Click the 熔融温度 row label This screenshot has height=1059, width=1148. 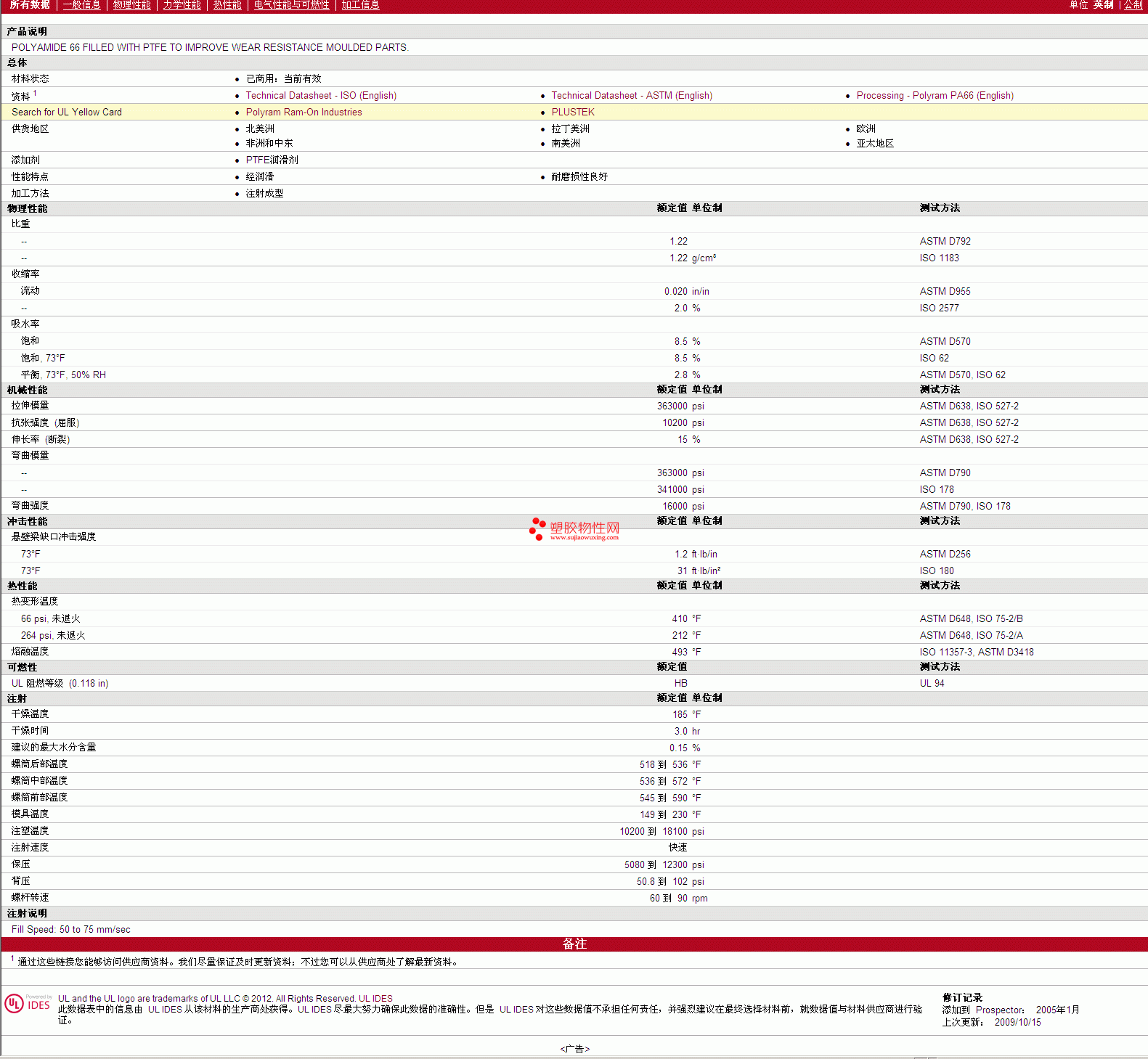click(30, 652)
